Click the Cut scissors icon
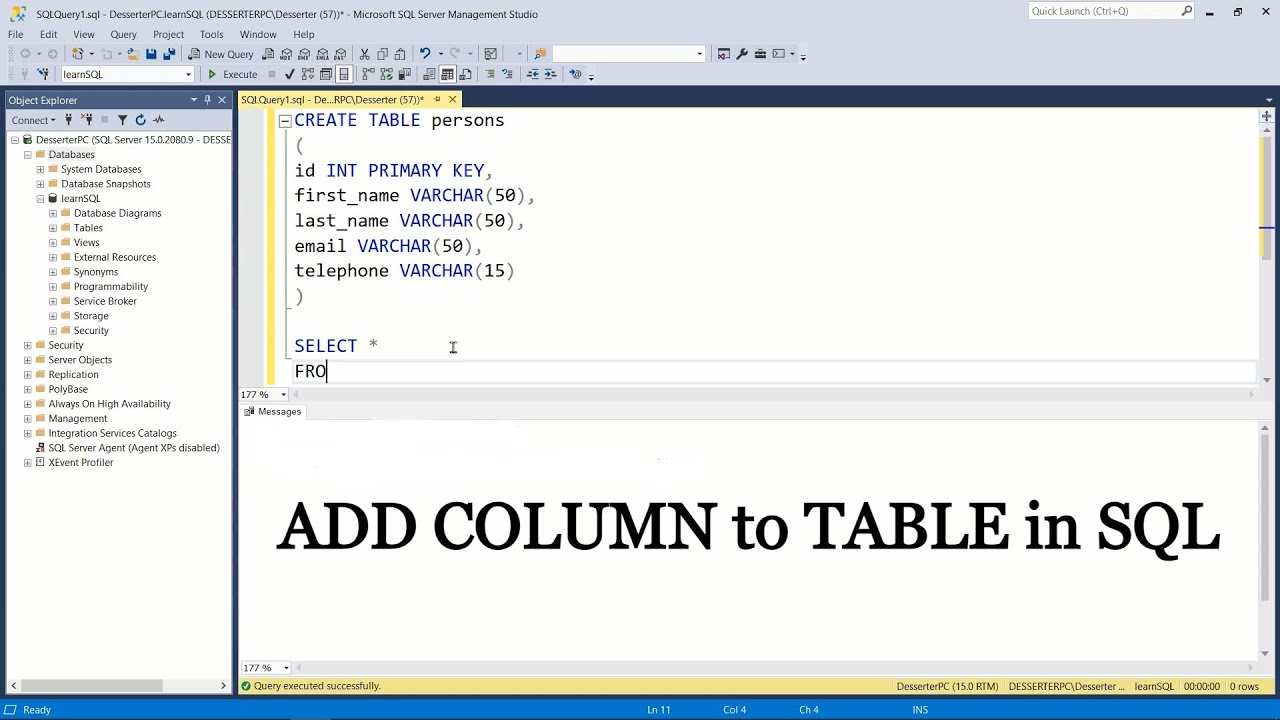The height and width of the screenshot is (720, 1280). (365, 54)
